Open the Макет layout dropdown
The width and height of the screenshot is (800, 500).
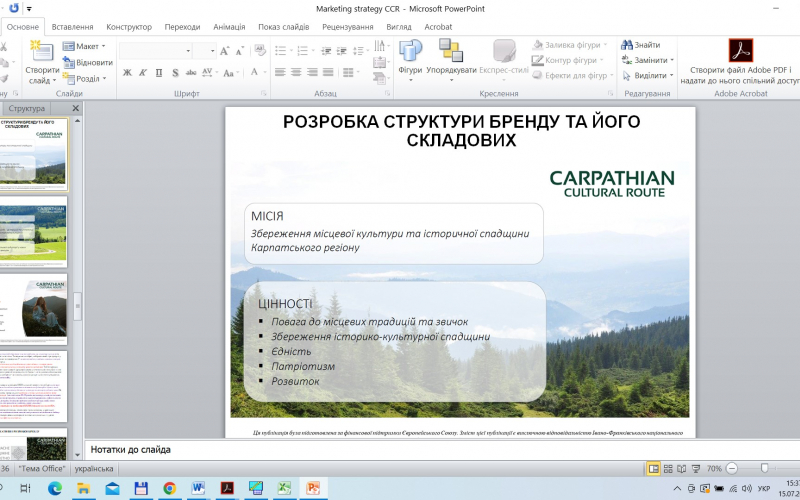click(x=84, y=46)
